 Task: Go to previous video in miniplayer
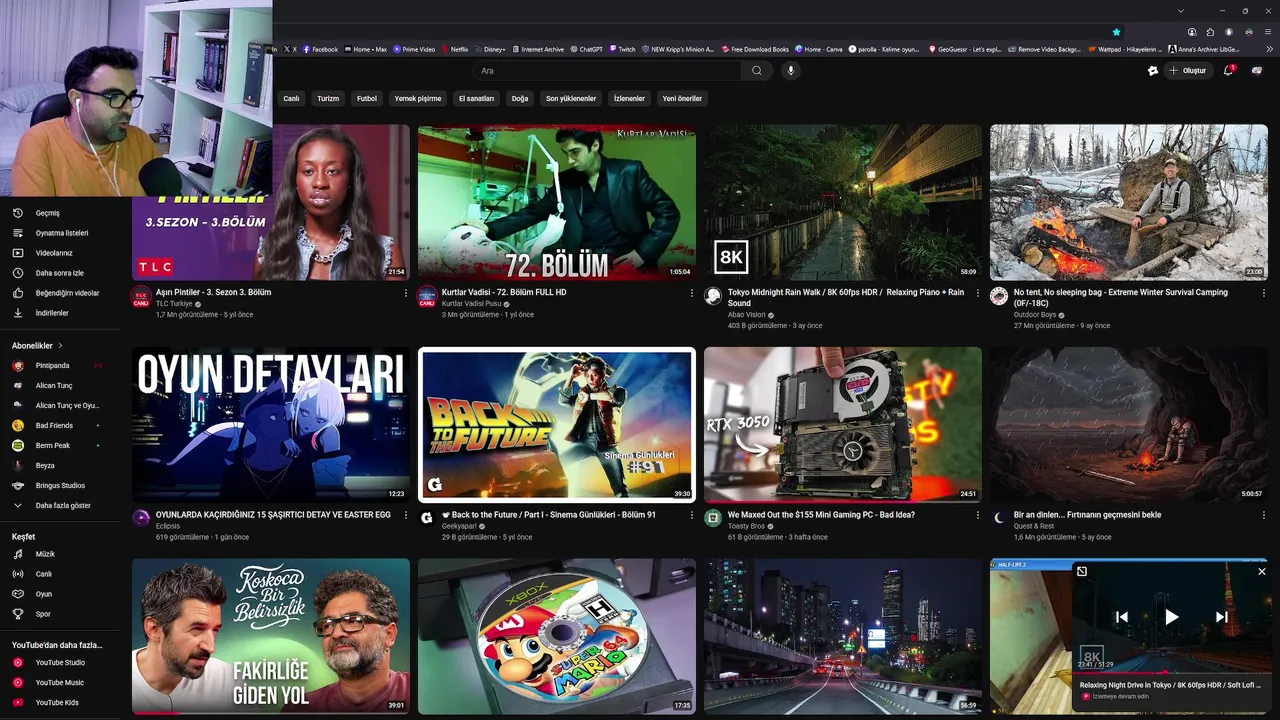[x=1122, y=617]
